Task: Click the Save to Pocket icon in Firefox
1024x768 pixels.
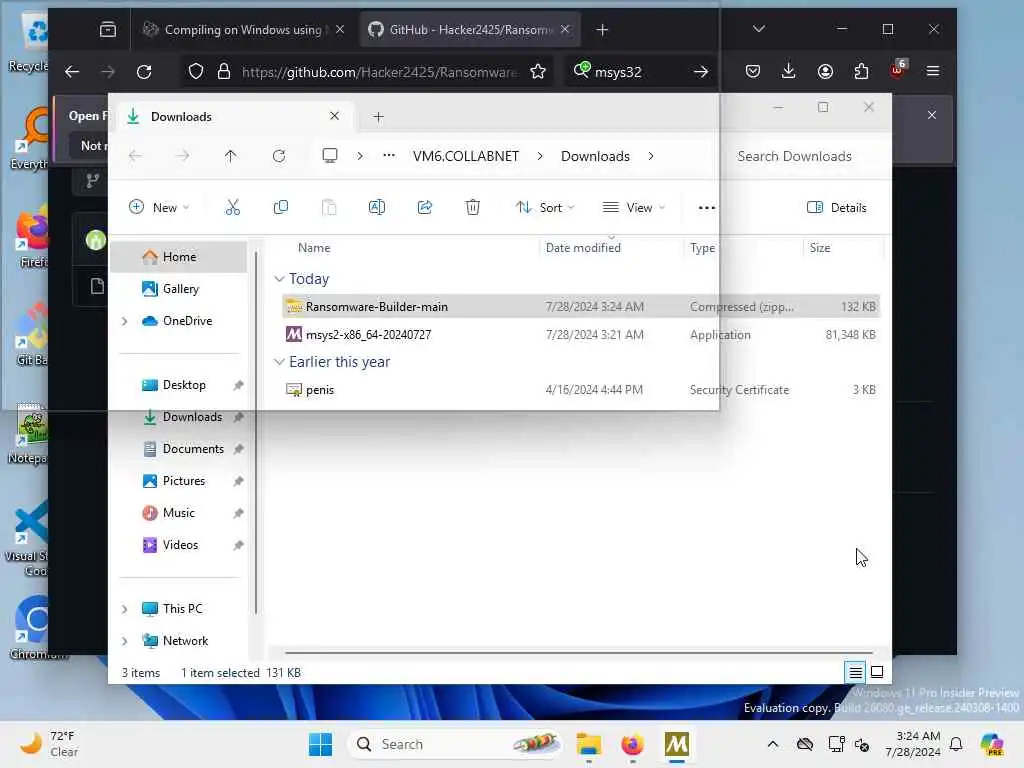Action: point(753,71)
